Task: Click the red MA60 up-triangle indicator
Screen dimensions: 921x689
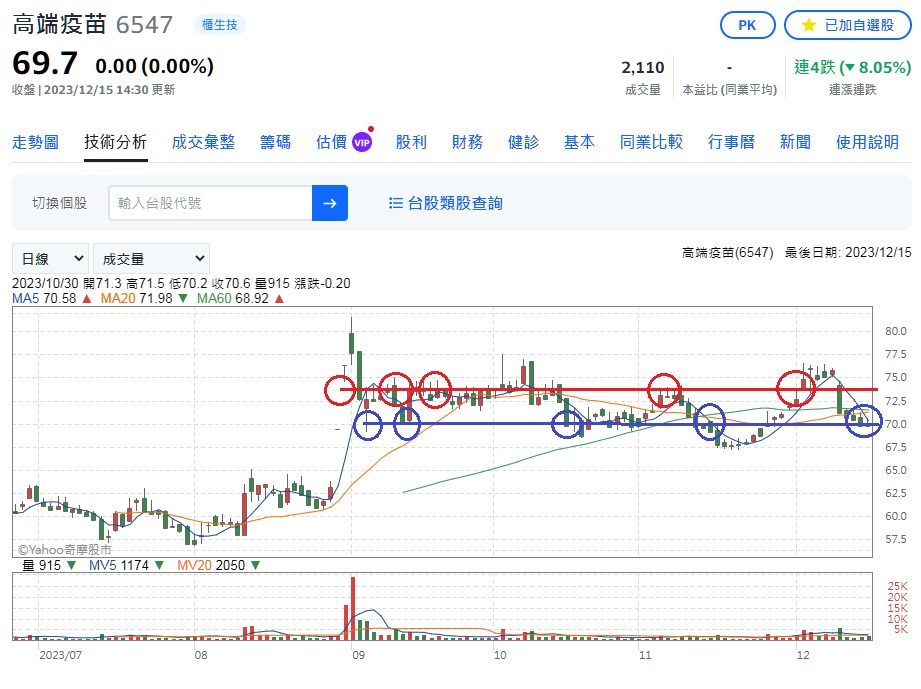Action: click(279, 298)
